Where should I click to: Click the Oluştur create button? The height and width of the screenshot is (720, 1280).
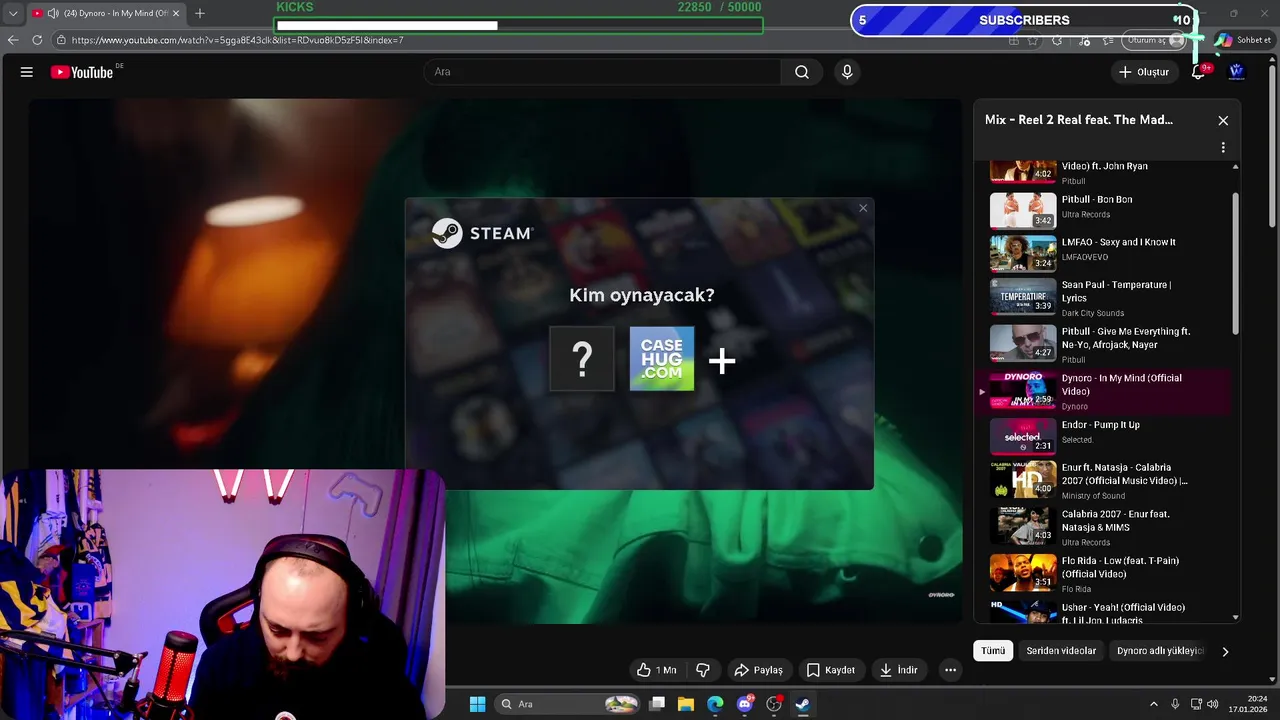(1143, 72)
